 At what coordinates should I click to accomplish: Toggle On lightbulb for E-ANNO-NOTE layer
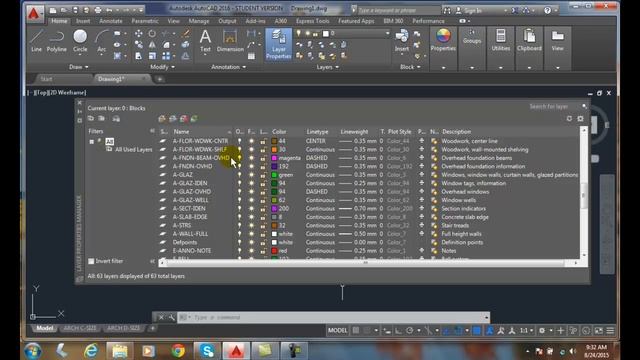click(240, 251)
